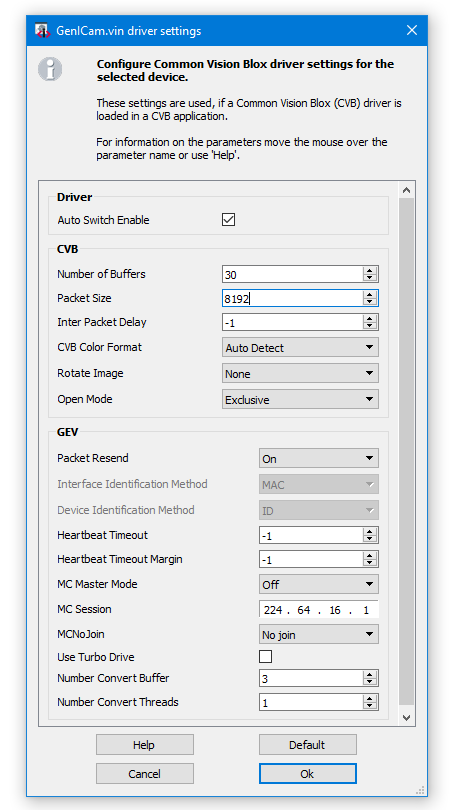Click the Open Mode label

pos(85,399)
